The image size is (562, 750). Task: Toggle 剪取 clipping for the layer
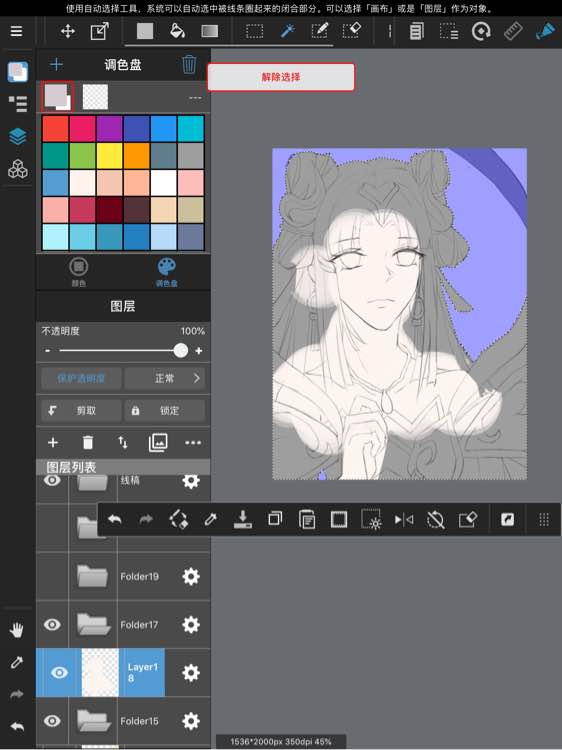(81, 410)
